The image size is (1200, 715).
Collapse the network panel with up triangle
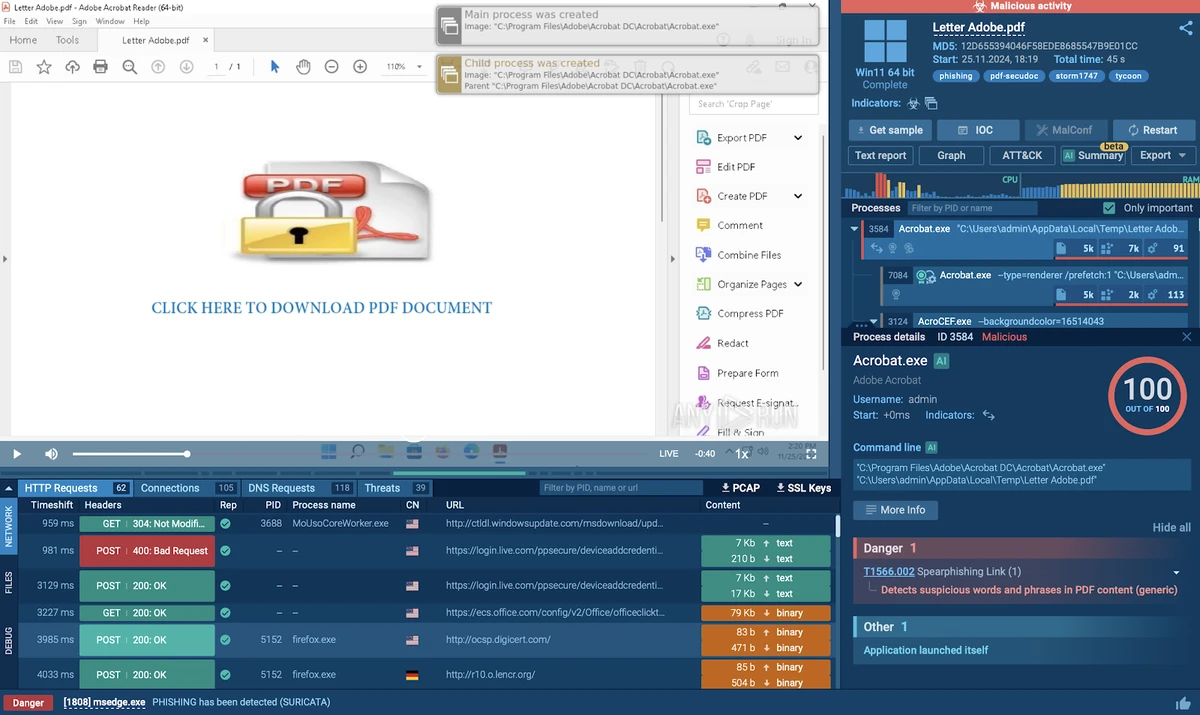pyautogui.click(x=9, y=488)
